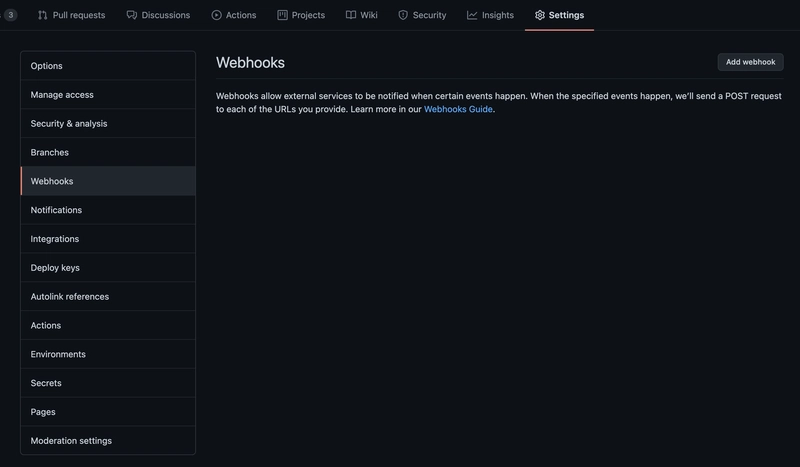Select the Settings tab label
The width and height of the screenshot is (800, 467).
[566, 15]
